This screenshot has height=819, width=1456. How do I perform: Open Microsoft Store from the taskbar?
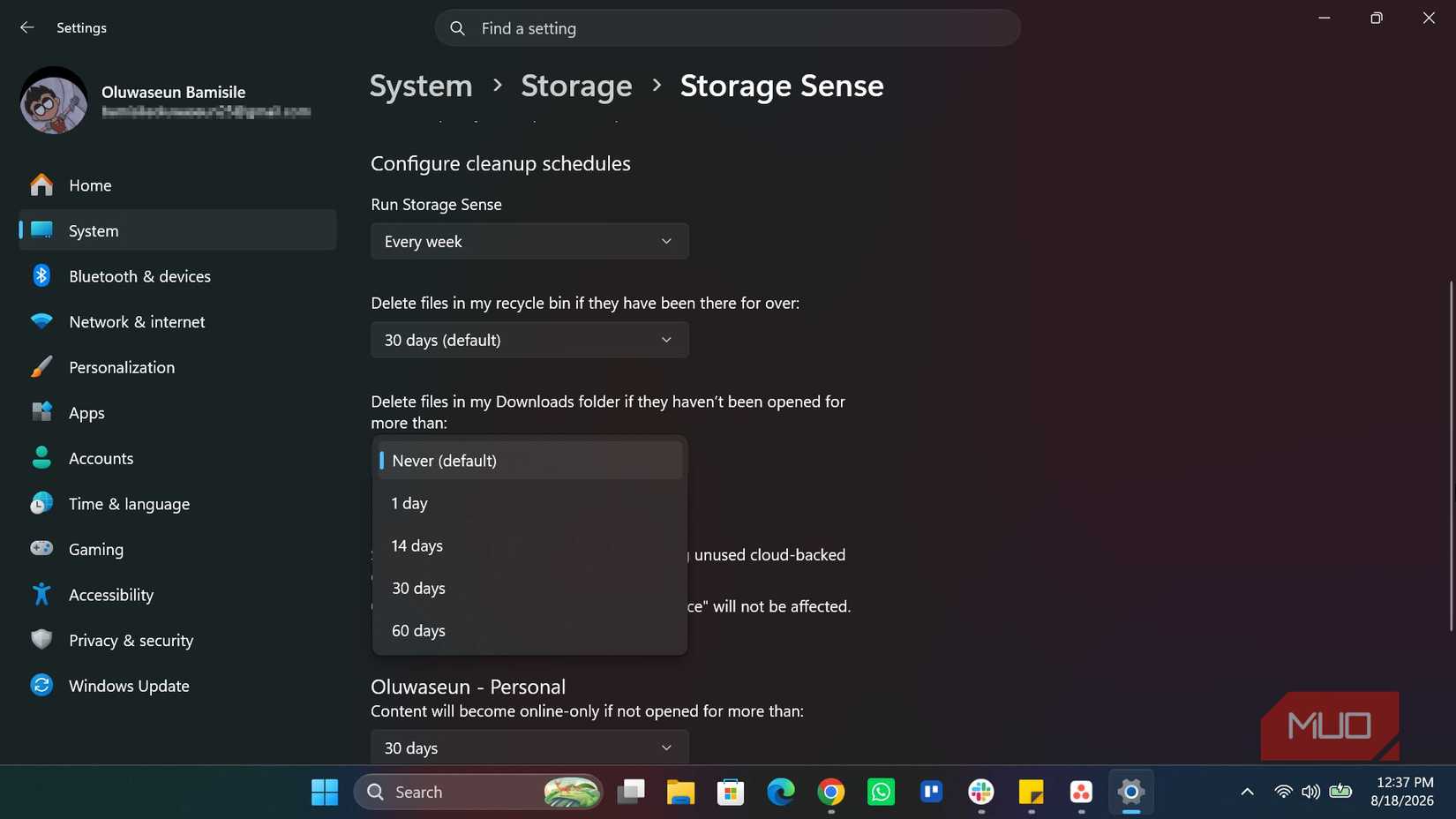pyautogui.click(x=731, y=793)
